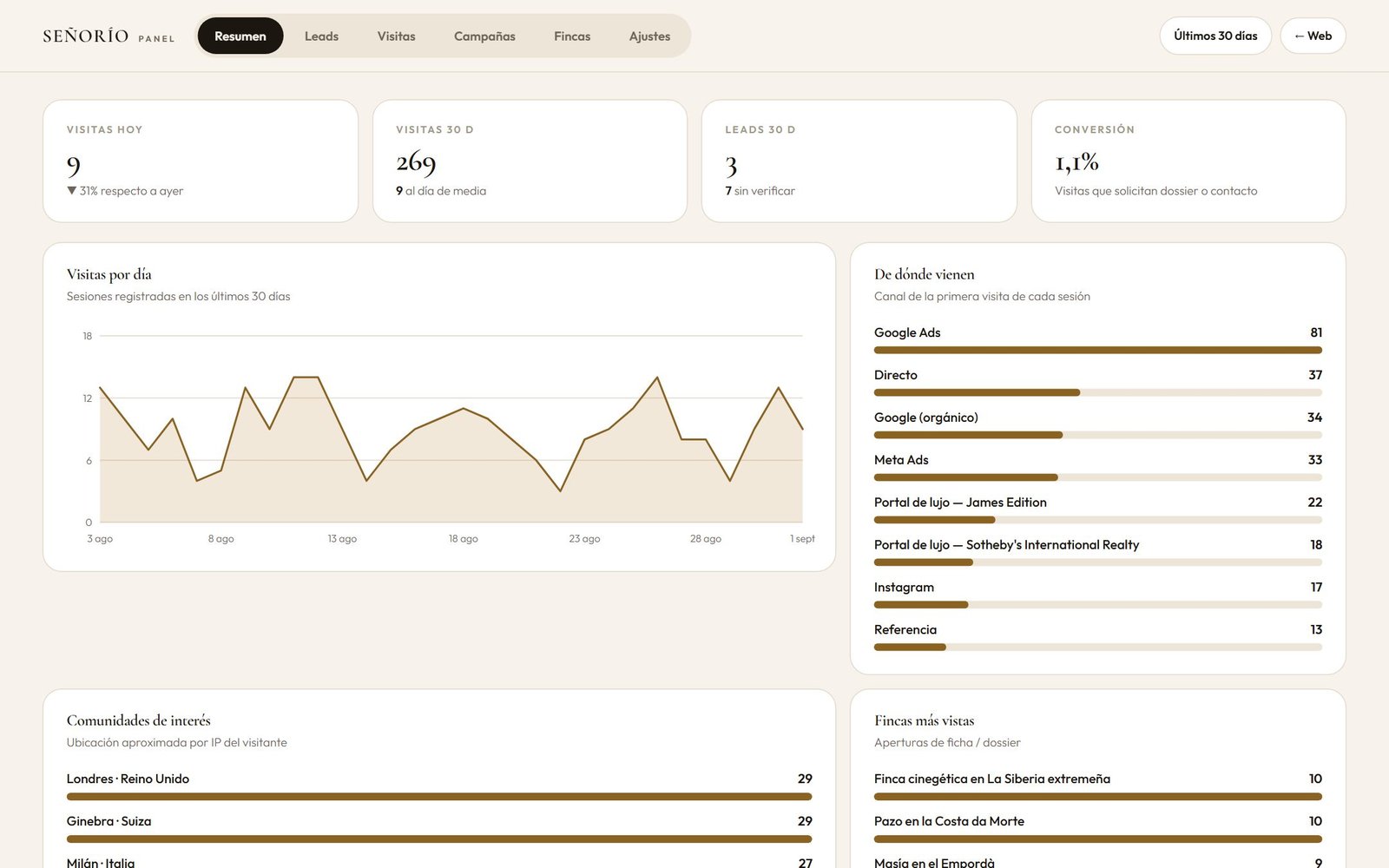The image size is (1389, 868).
Task: Click the 9 al día de media text
Action: click(x=441, y=191)
